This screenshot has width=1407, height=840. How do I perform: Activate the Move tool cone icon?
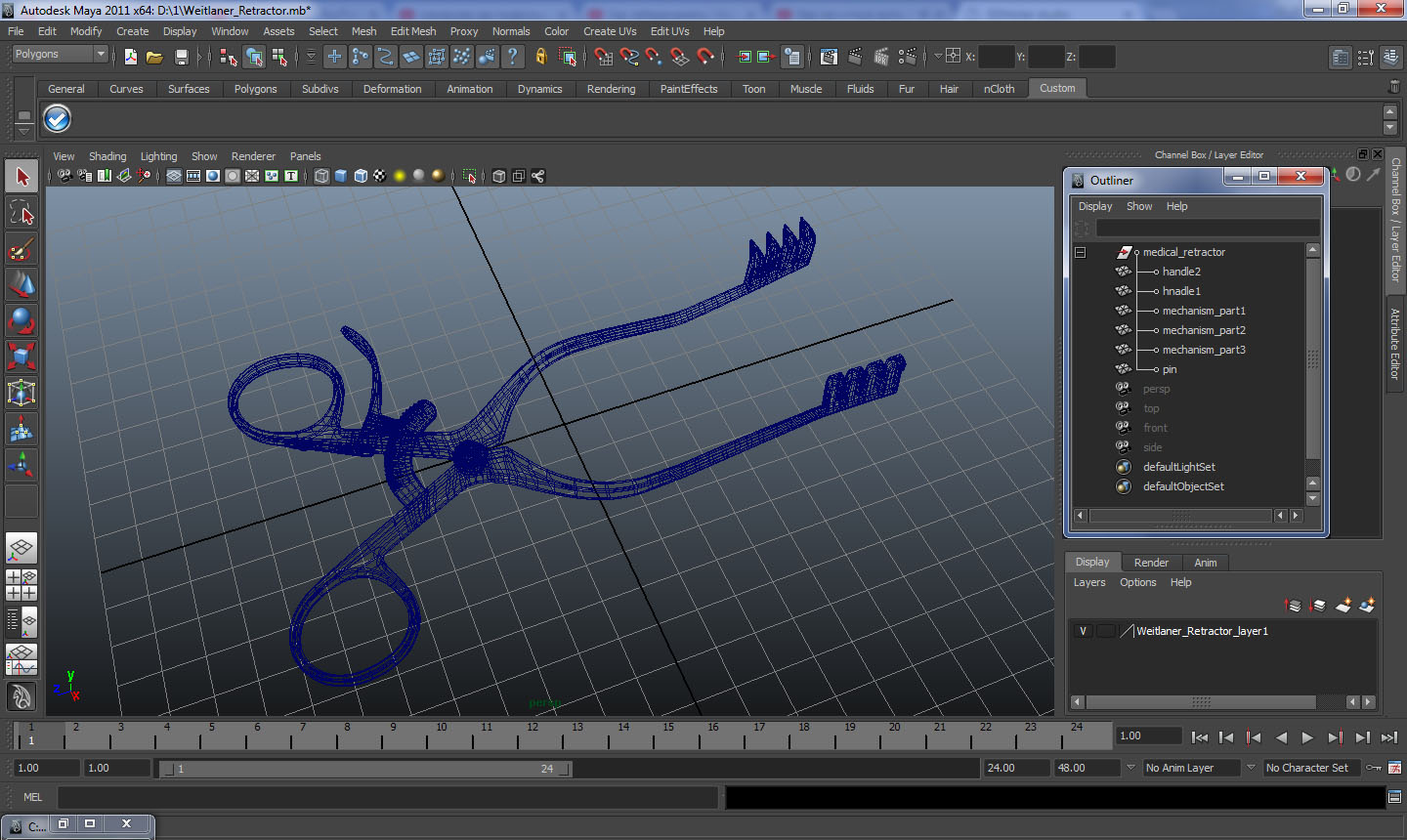(x=21, y=284)
